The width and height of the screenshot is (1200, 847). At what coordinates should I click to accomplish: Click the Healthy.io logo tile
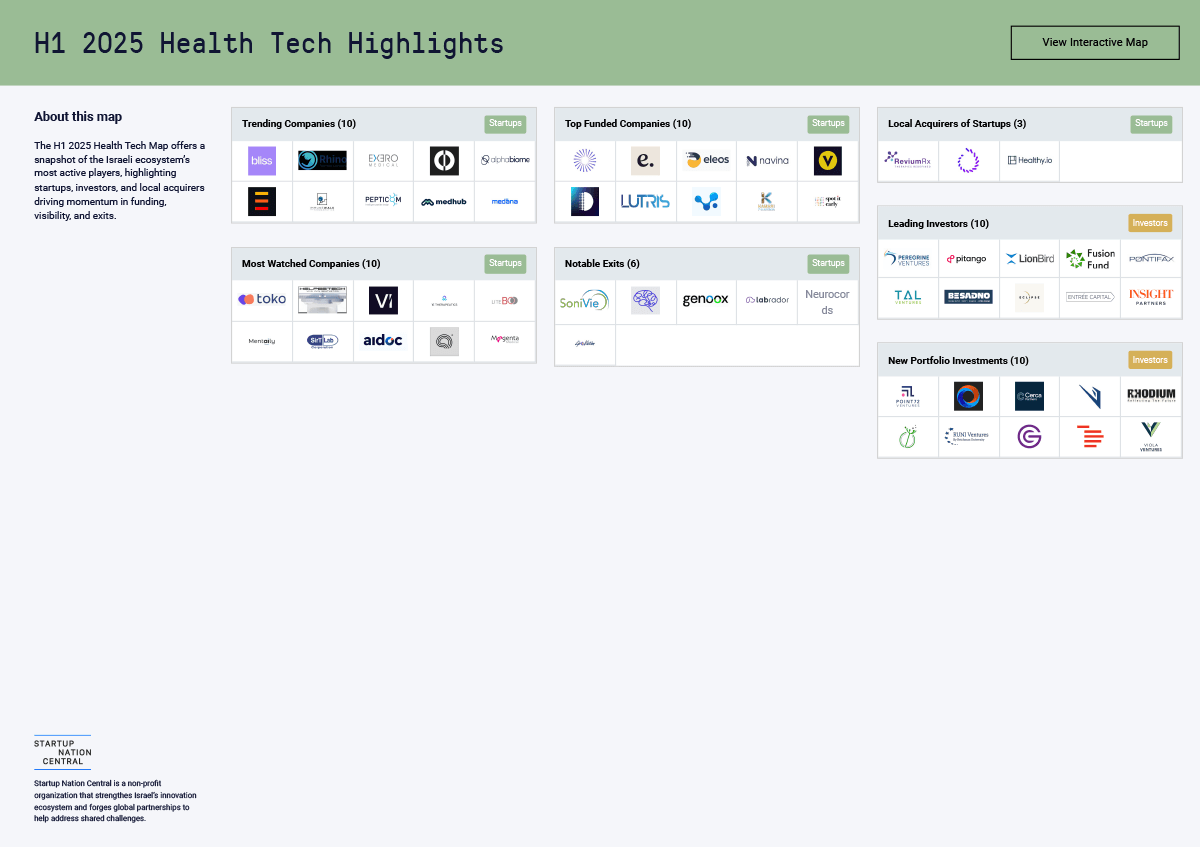pos(1029,160)
